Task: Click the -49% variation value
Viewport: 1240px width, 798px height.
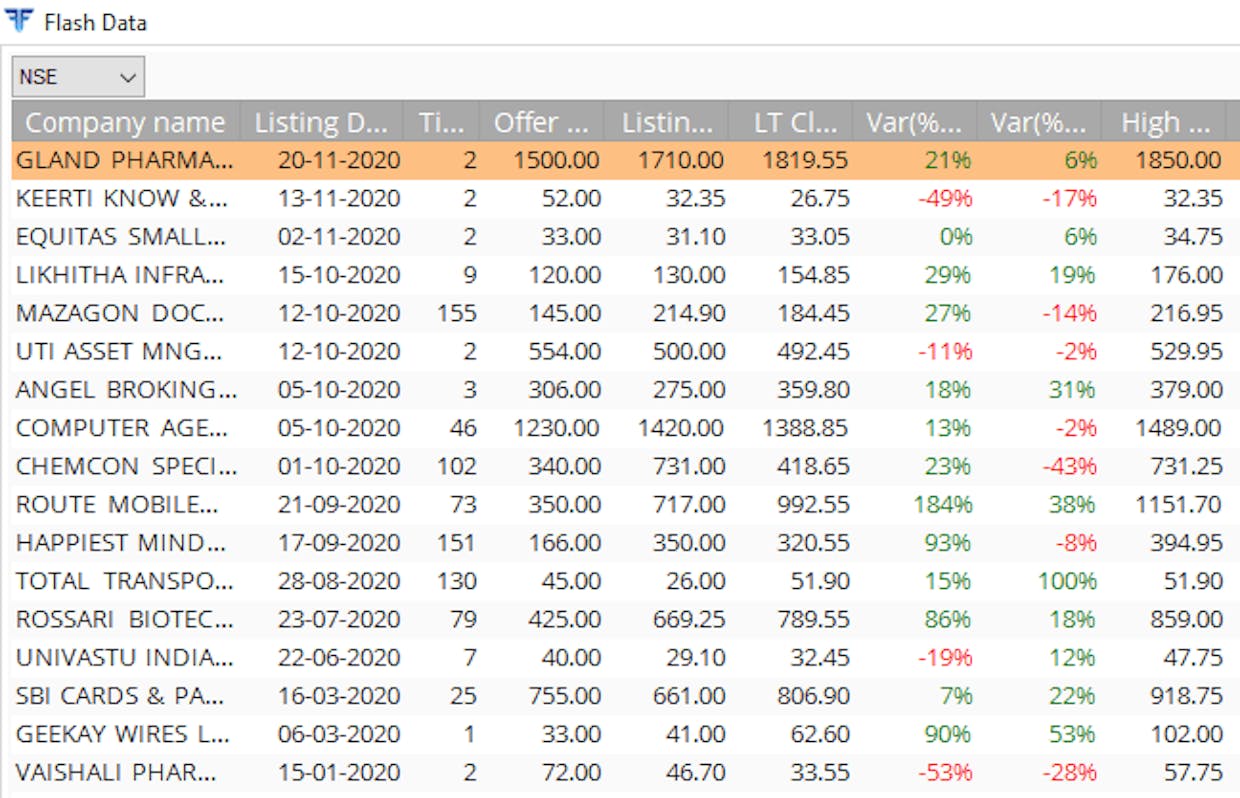Action: [945, 198]
